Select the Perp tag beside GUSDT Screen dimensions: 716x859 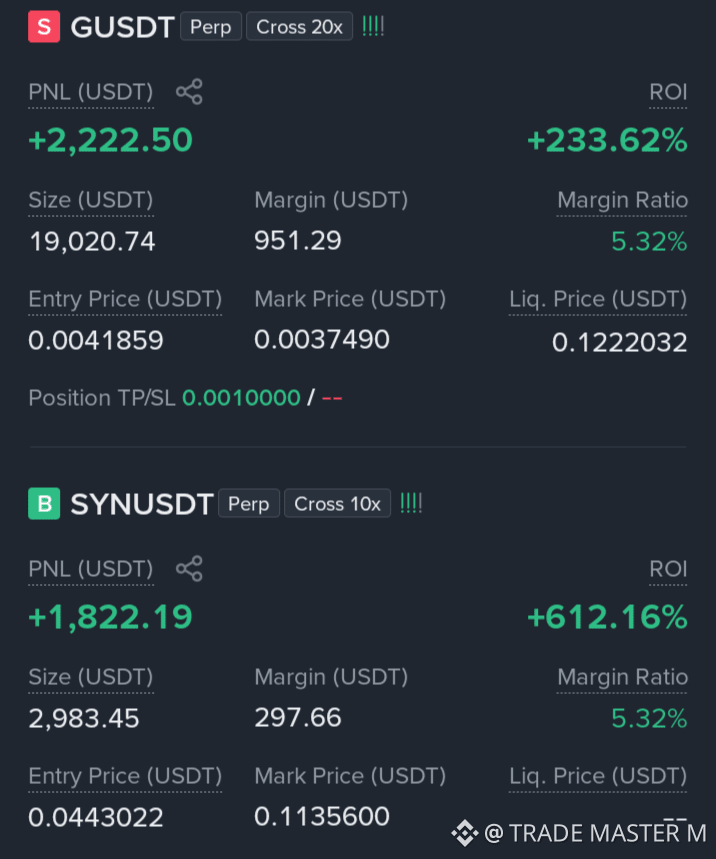(x=211, y=27)
